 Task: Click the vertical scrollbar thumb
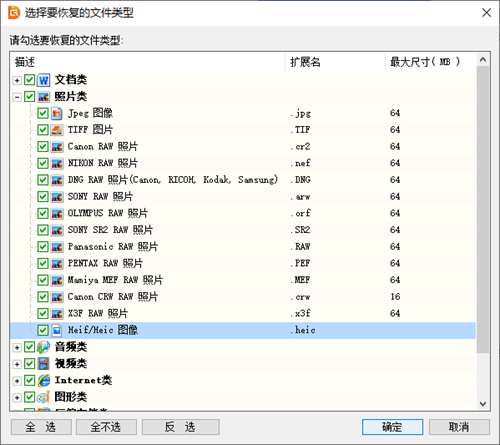tap(483, 209)
